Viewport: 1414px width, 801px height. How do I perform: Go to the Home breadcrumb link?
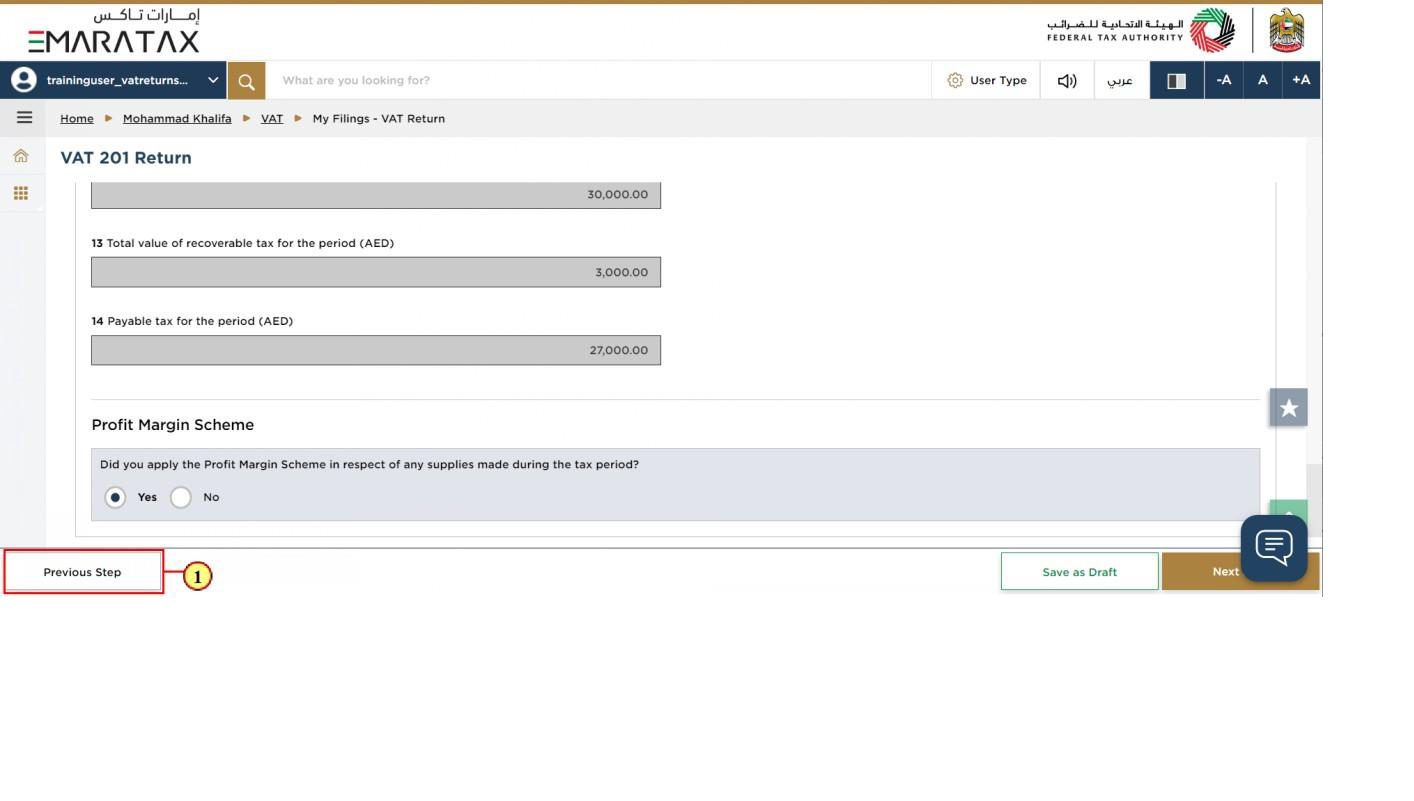[77, 118]
